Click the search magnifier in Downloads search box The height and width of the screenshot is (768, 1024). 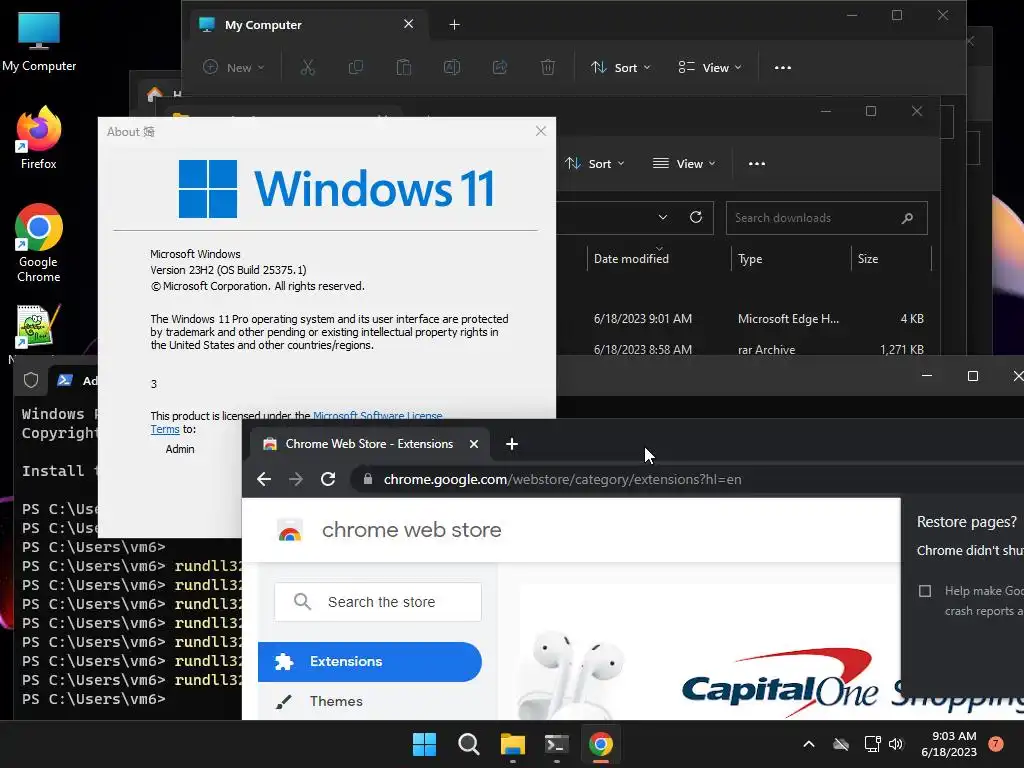click(907, 218)
